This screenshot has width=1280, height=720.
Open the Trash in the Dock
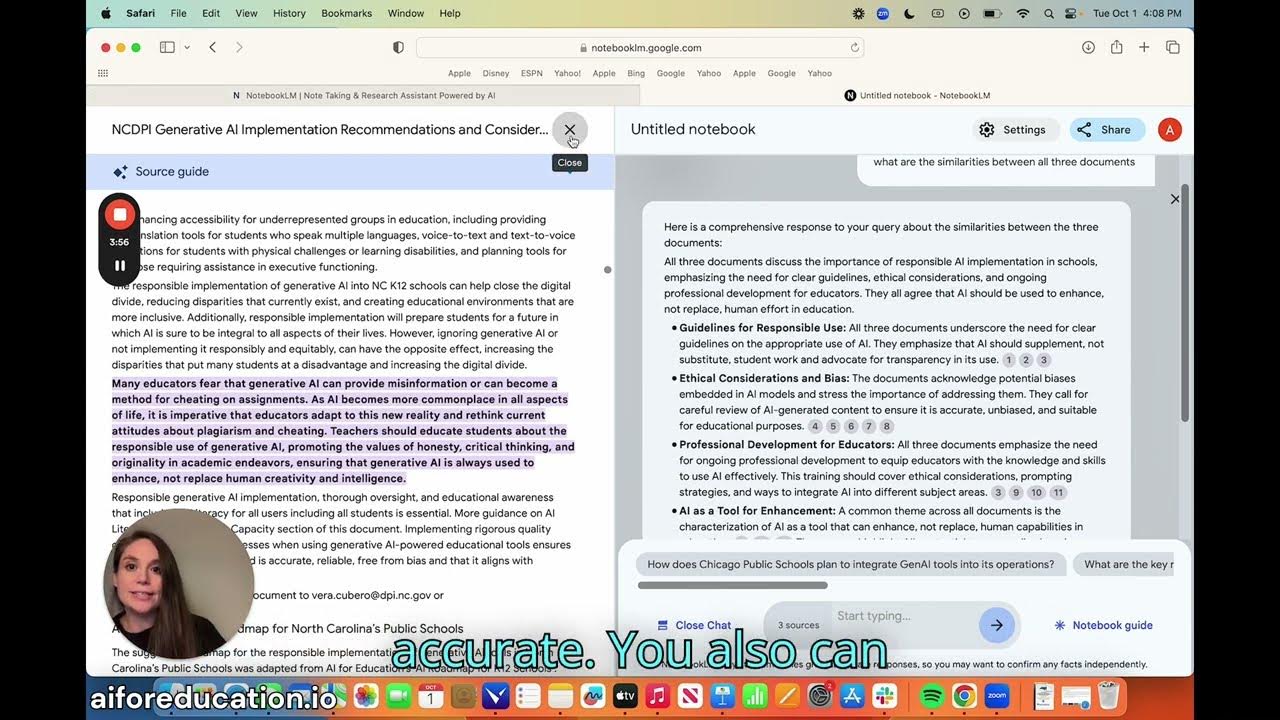tap(1107, 696)
